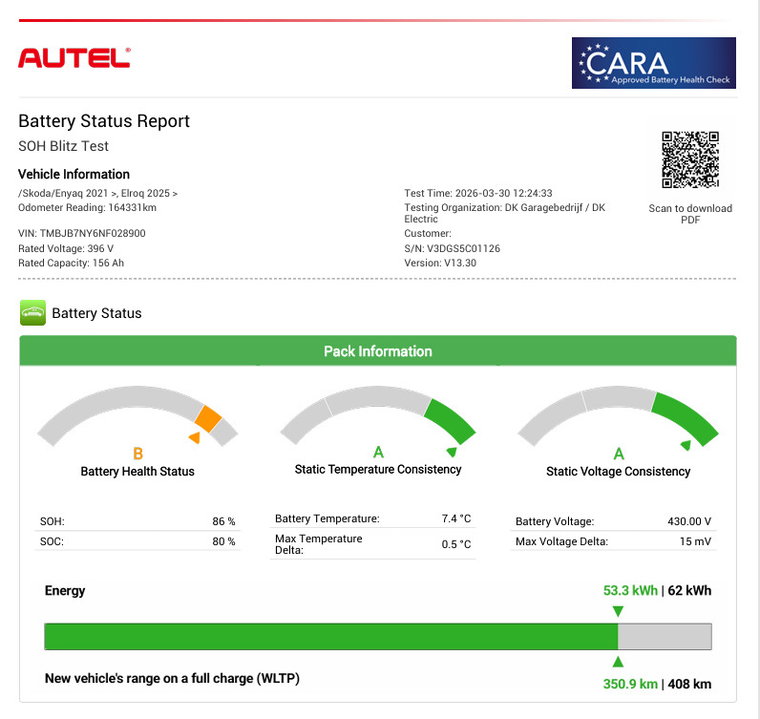
Task: Click the 'Battery Voltage:' row label
Action: (554, 521)
